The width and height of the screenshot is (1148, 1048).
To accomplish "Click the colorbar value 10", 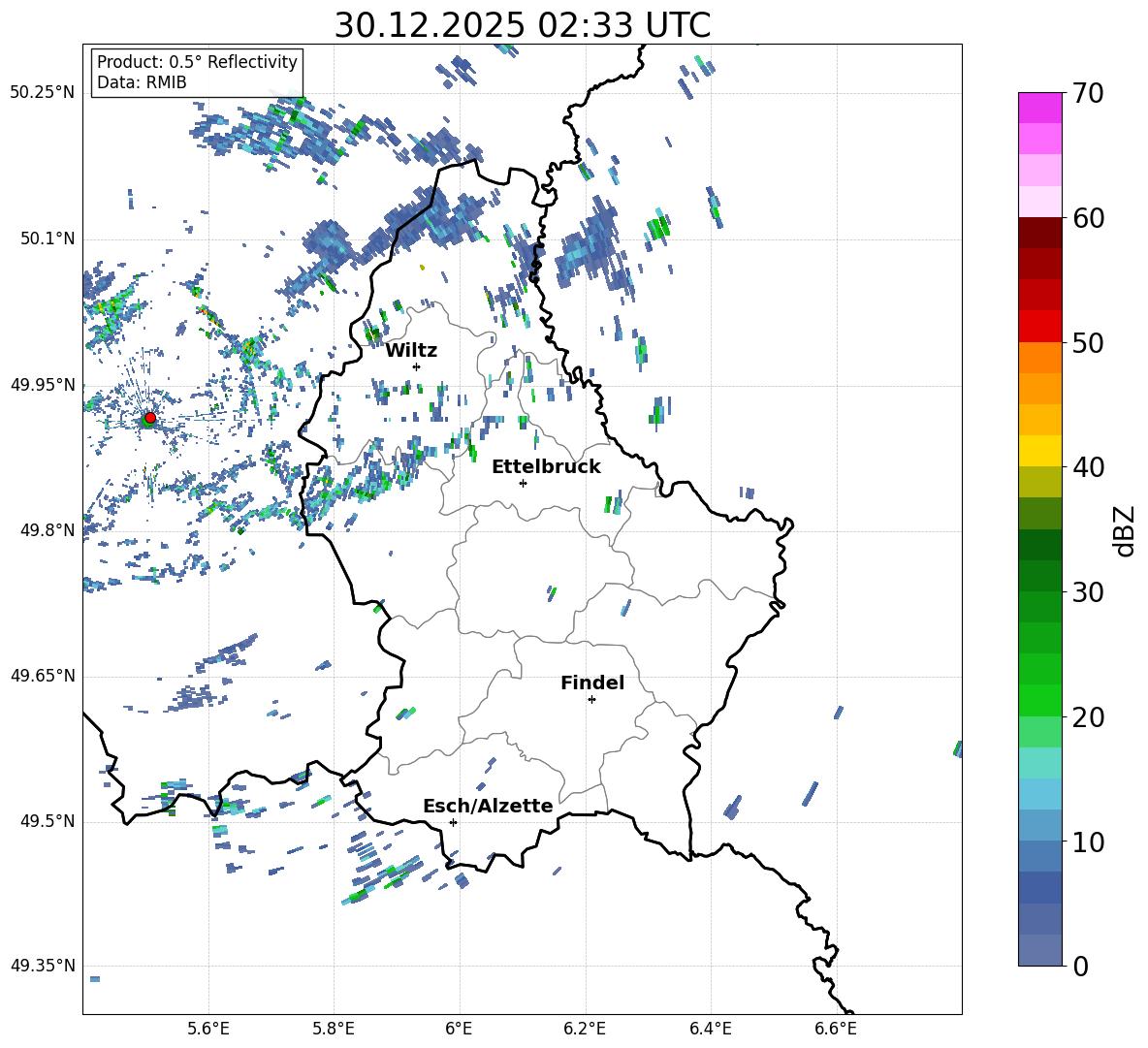I will click(x=1088, y=842).
